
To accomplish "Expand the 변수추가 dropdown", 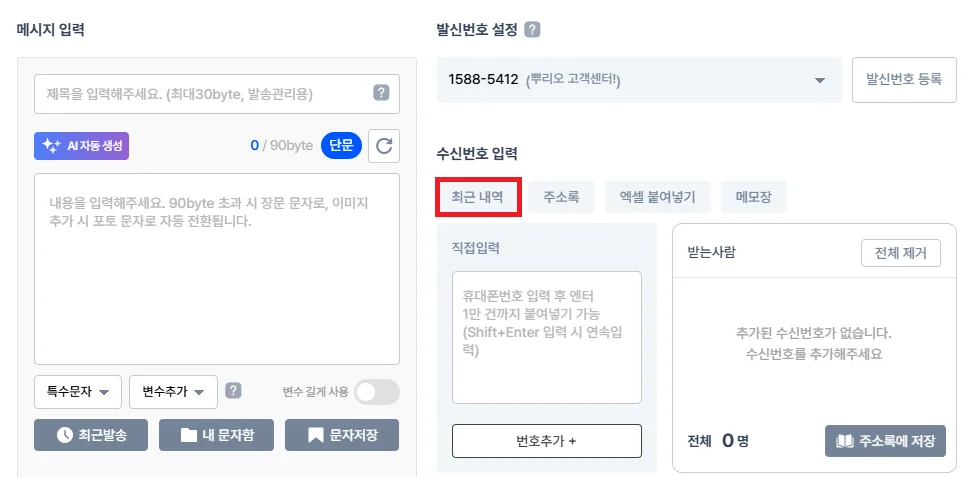I will click(x=173, y=392).
